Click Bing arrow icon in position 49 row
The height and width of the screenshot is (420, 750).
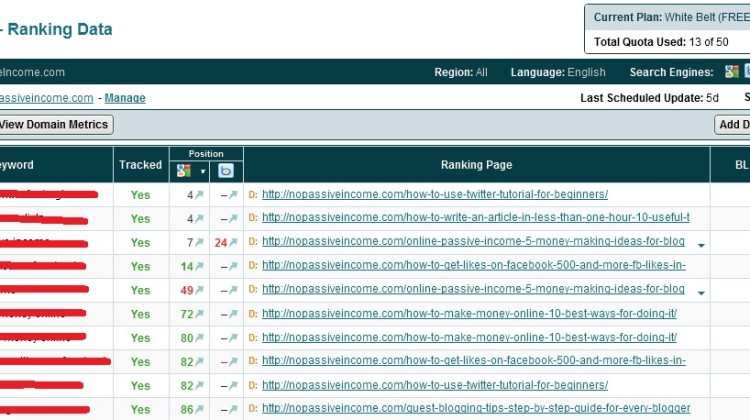[x=233, y=290]
